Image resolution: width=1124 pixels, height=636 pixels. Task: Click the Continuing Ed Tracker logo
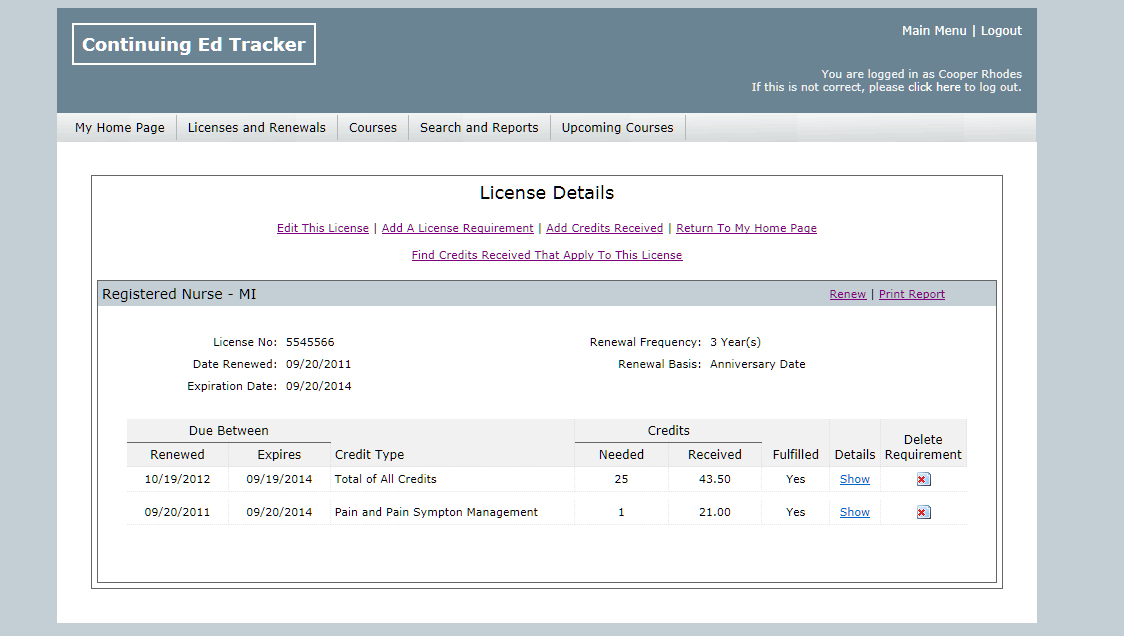194,45
